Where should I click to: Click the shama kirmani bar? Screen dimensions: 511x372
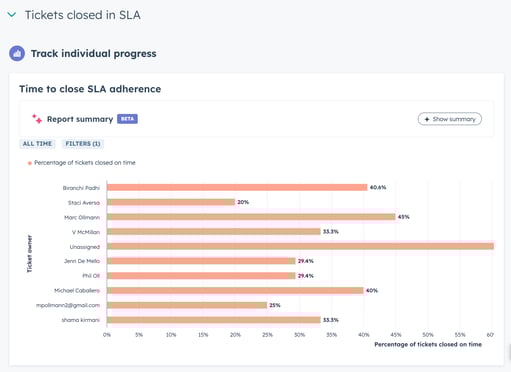click(x=214, y=320)
